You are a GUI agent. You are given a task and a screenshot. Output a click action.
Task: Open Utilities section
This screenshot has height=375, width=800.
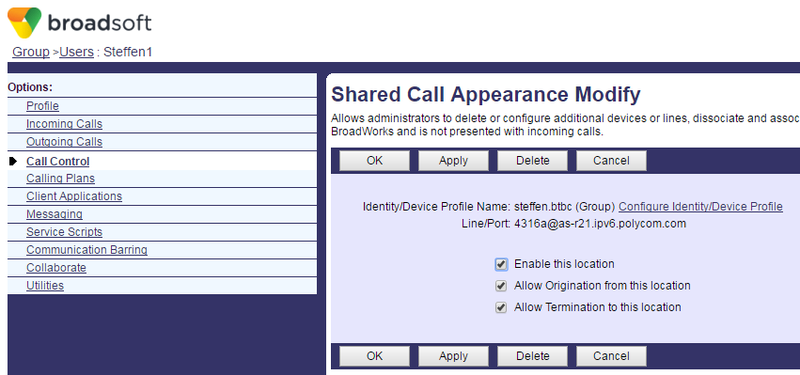pos(45,285)
